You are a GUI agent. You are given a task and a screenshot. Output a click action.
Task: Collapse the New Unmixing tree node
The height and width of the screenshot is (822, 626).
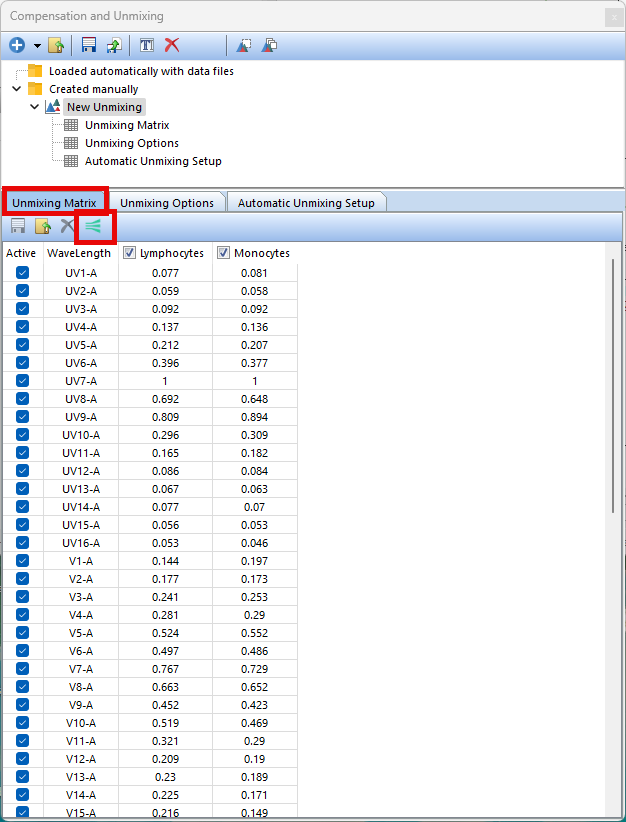[35, 107]
